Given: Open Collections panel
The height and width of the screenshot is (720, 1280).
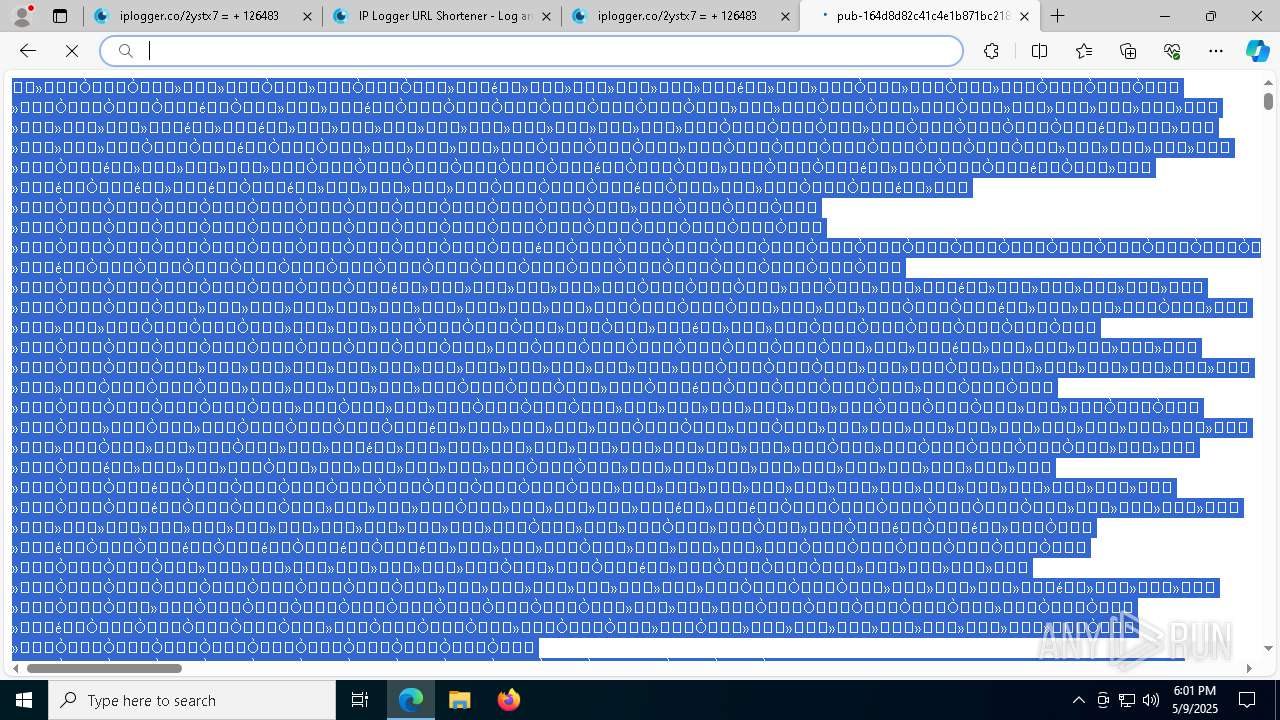Looking at the screenshot, I should 1128,51.
